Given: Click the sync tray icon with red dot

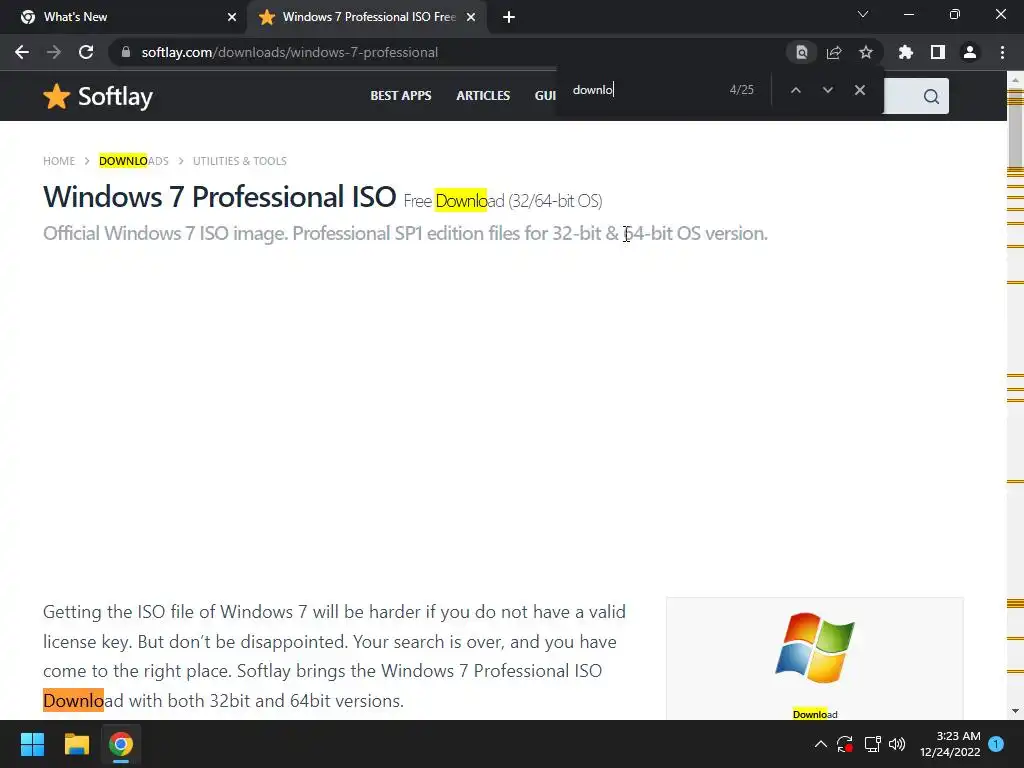Looking at the screenshot, I should tap(845, 744).
